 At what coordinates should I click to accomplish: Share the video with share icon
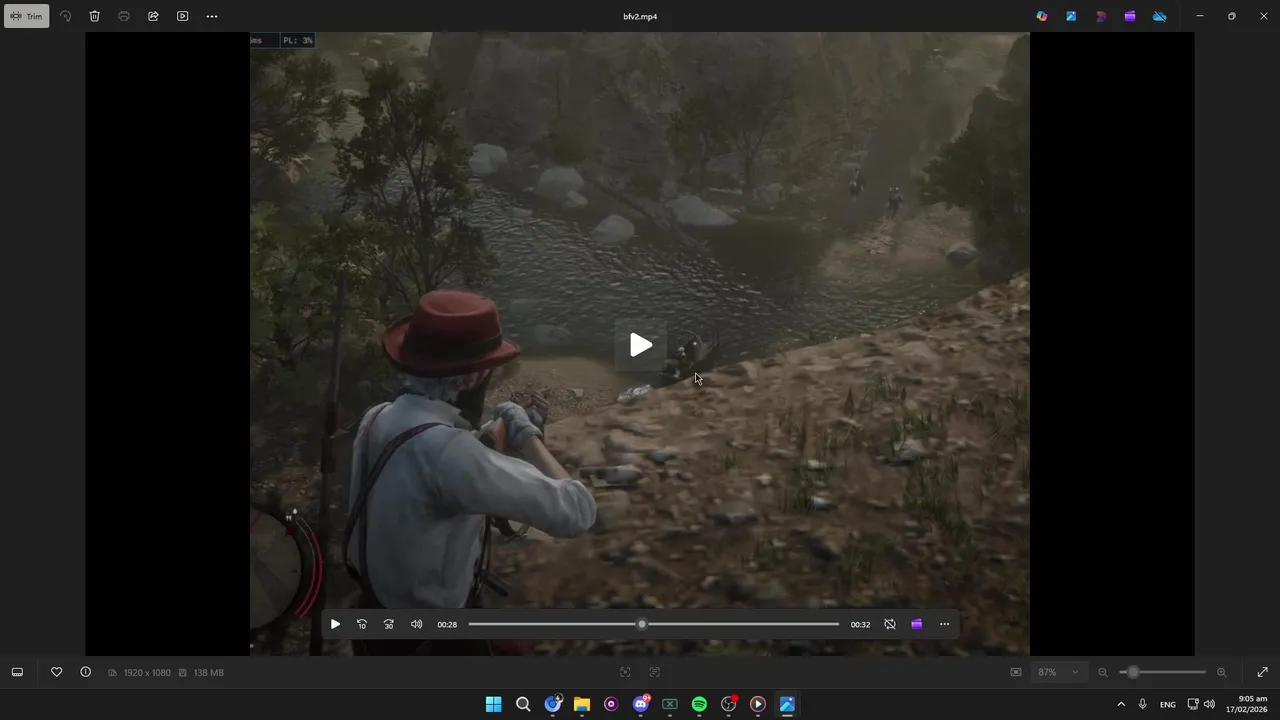[153, 16]
